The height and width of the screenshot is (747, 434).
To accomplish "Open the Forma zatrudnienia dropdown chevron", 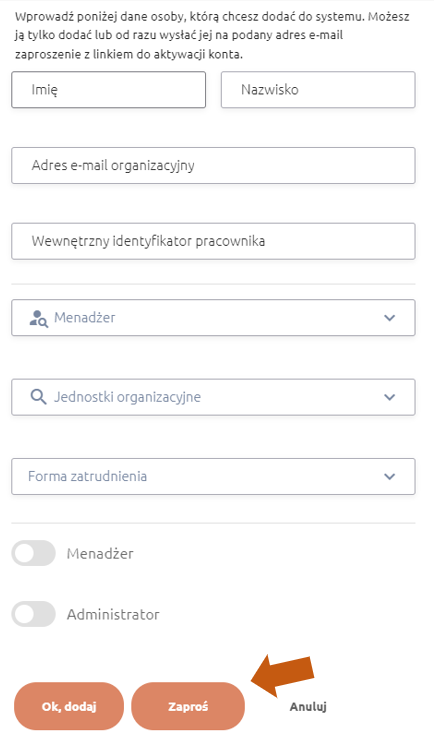I will [390, 476].
